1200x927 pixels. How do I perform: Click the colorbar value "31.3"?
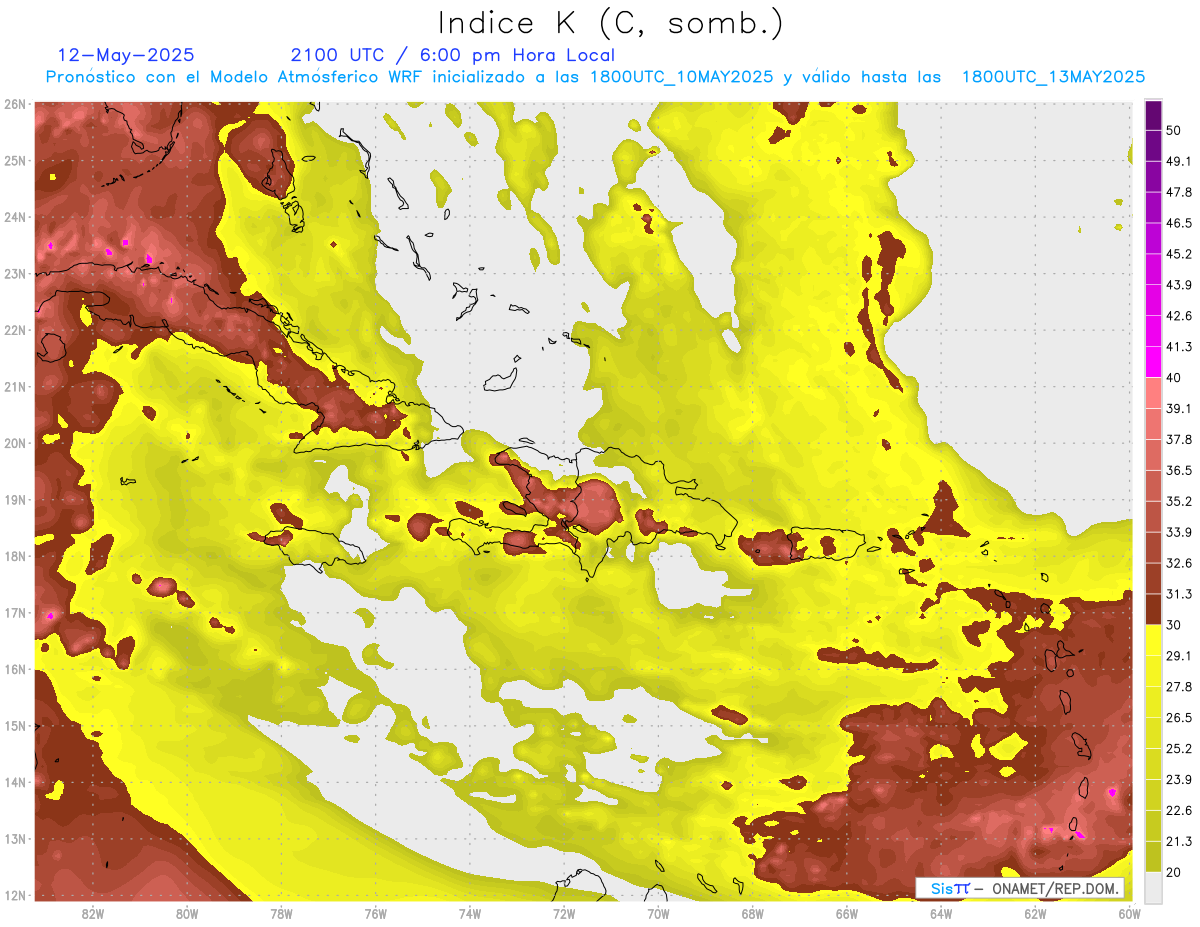1179,594
